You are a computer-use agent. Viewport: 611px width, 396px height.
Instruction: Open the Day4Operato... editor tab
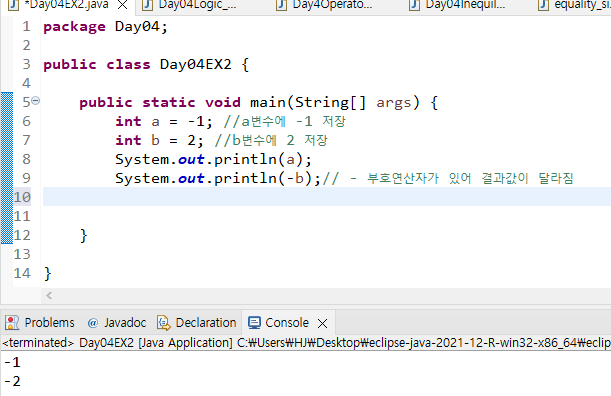(x=332, y=5)
